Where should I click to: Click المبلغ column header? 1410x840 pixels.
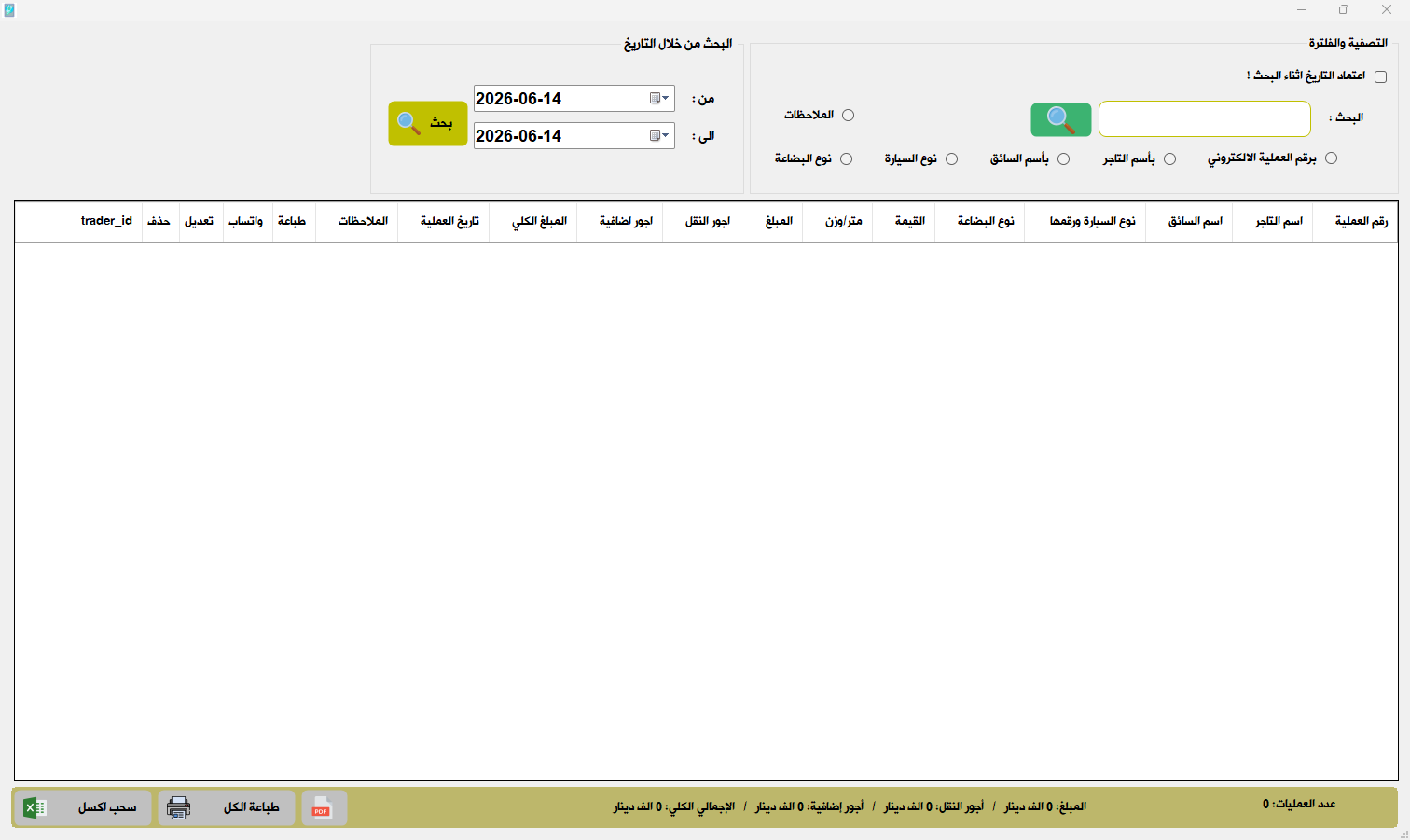click(772, 222)
